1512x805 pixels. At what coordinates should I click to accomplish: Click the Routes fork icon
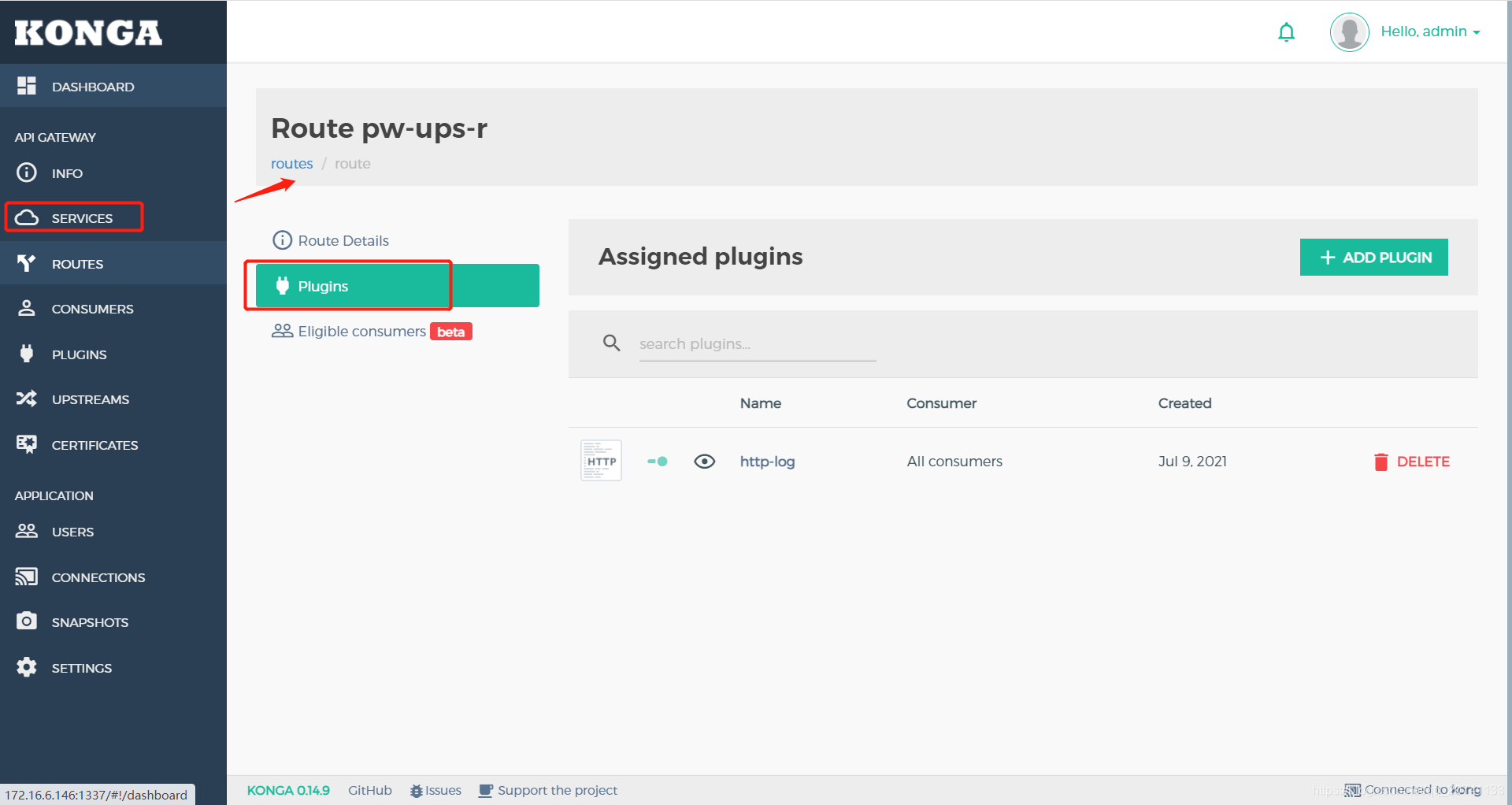pos(27,263)
